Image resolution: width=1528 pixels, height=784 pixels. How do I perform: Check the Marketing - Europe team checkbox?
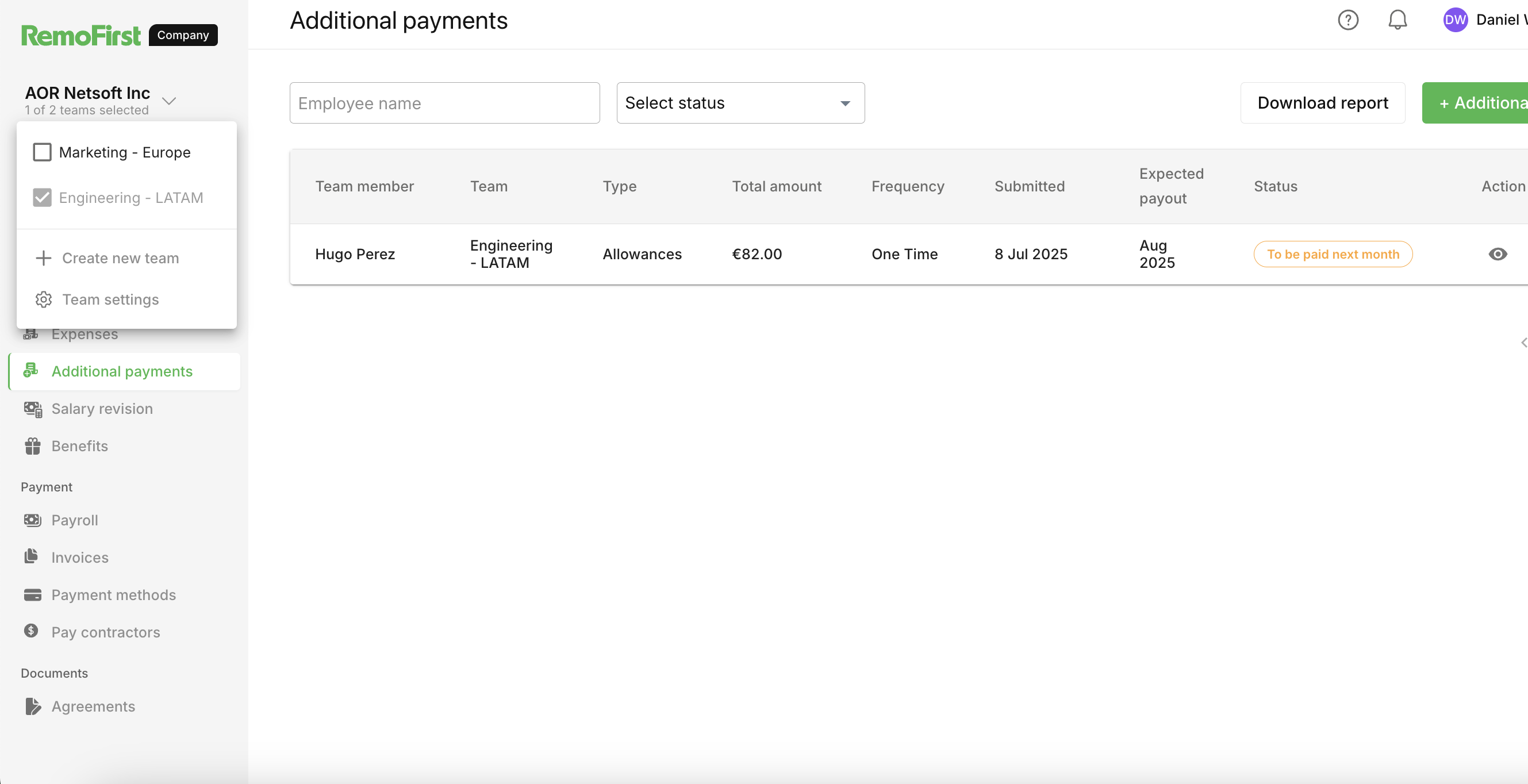42,152
